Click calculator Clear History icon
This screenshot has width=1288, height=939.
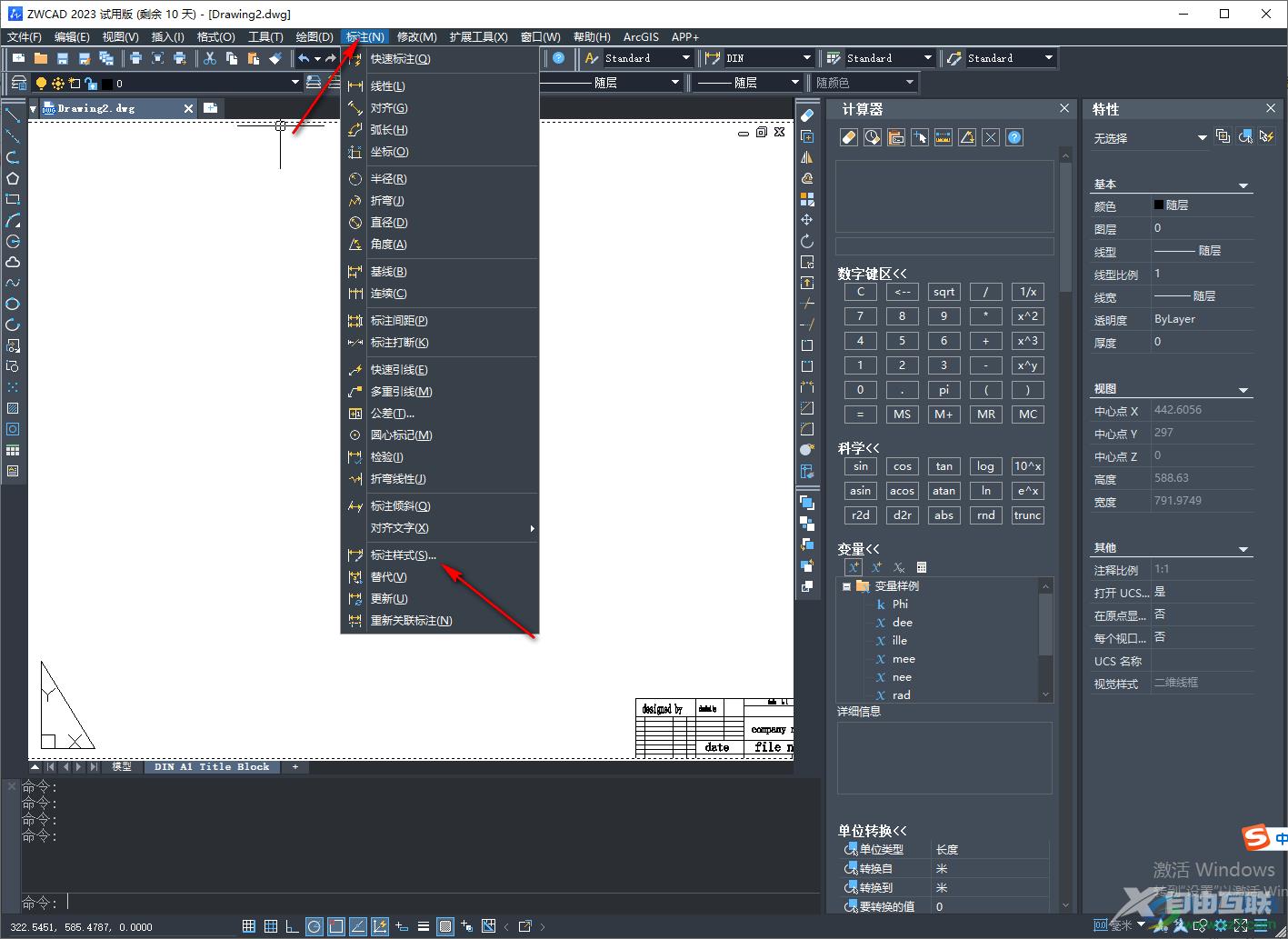coord(872,137)
